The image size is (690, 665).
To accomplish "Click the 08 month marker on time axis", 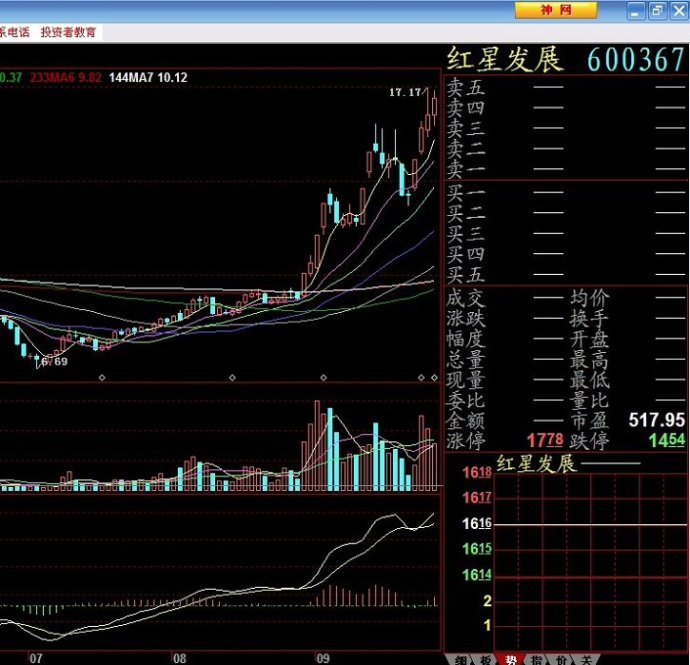I will pyautogui.click(x=179, y=658).
